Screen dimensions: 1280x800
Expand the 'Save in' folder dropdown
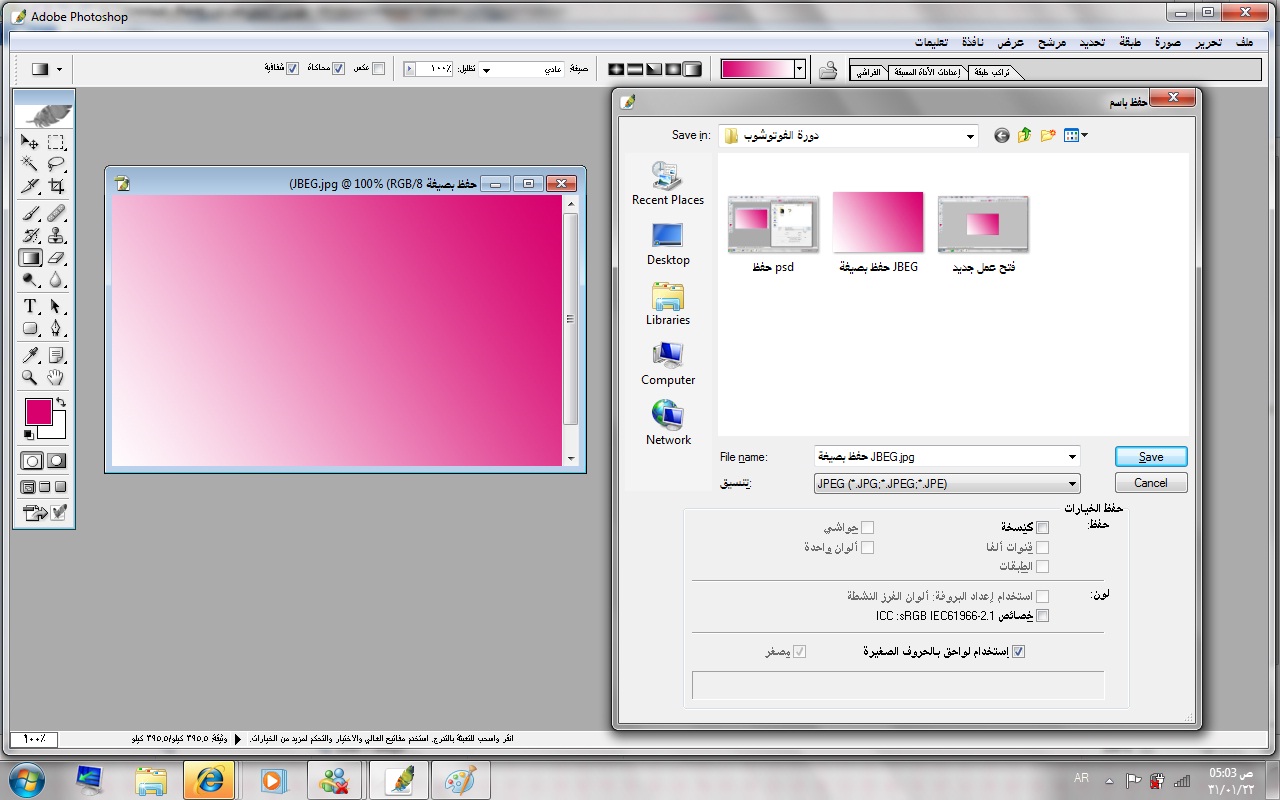(x=969, y=136)
